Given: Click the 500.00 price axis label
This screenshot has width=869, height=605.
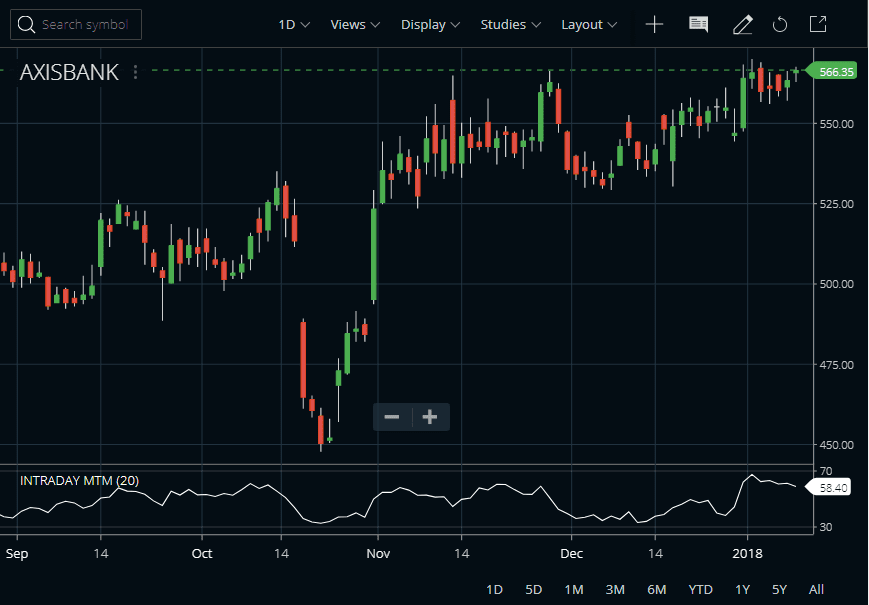Looking at the screenshot, I should (x=837, y=284).
